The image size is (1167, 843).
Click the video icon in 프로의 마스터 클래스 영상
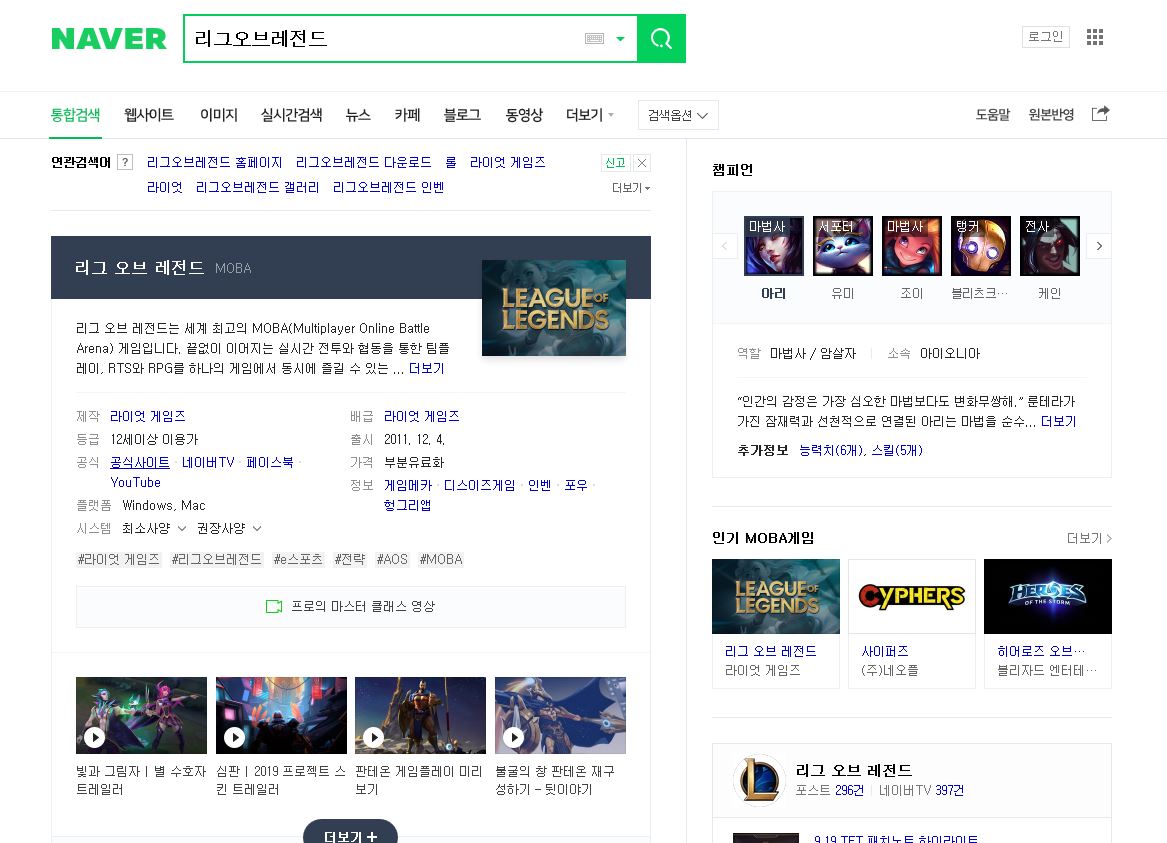274,606
